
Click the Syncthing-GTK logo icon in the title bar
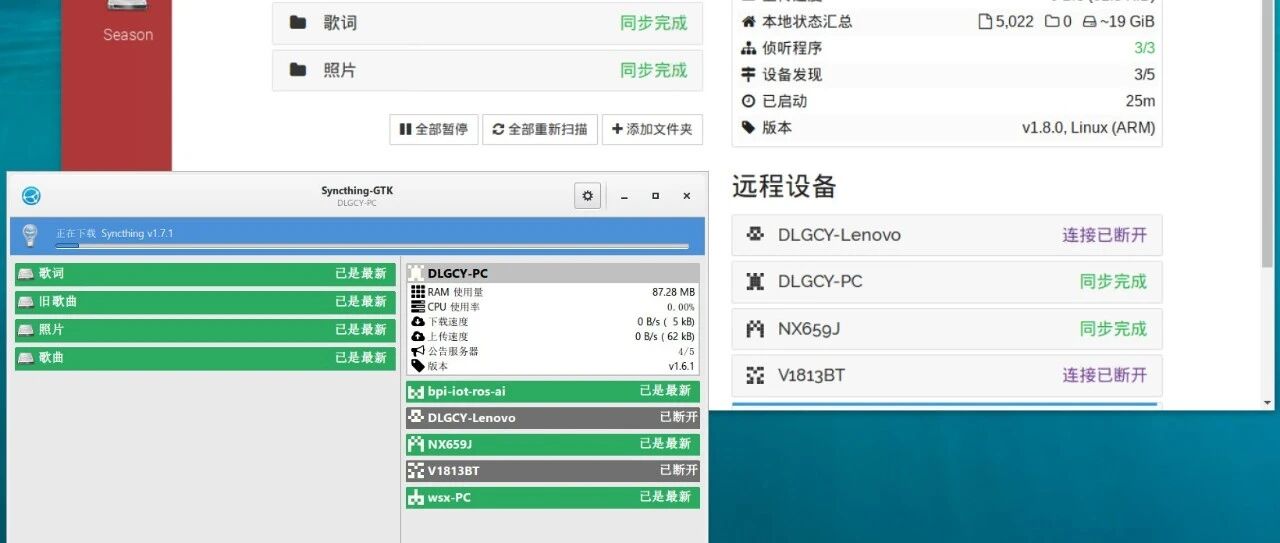[31, 196]
